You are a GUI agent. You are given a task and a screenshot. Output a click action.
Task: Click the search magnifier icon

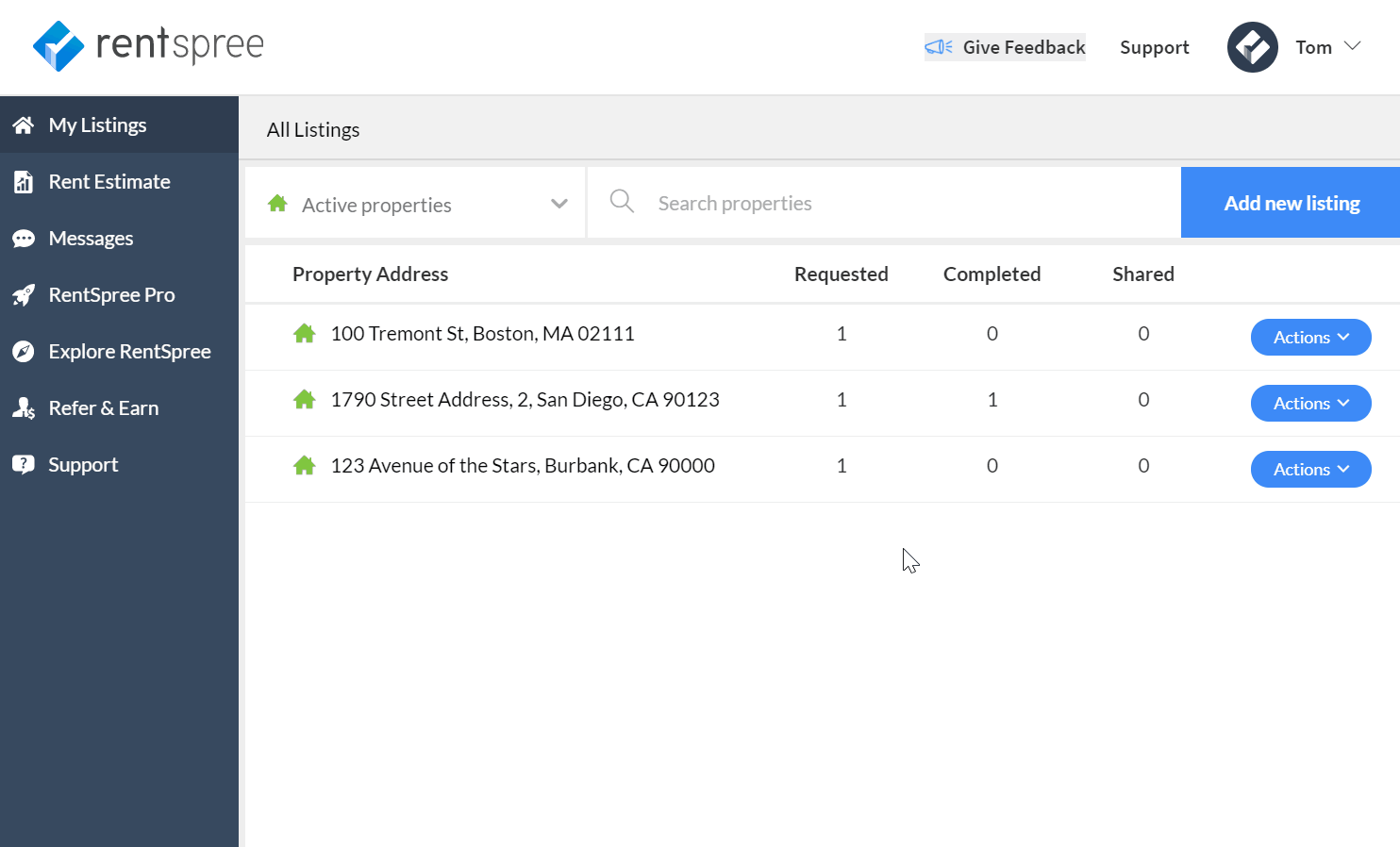tap(622, 201)
